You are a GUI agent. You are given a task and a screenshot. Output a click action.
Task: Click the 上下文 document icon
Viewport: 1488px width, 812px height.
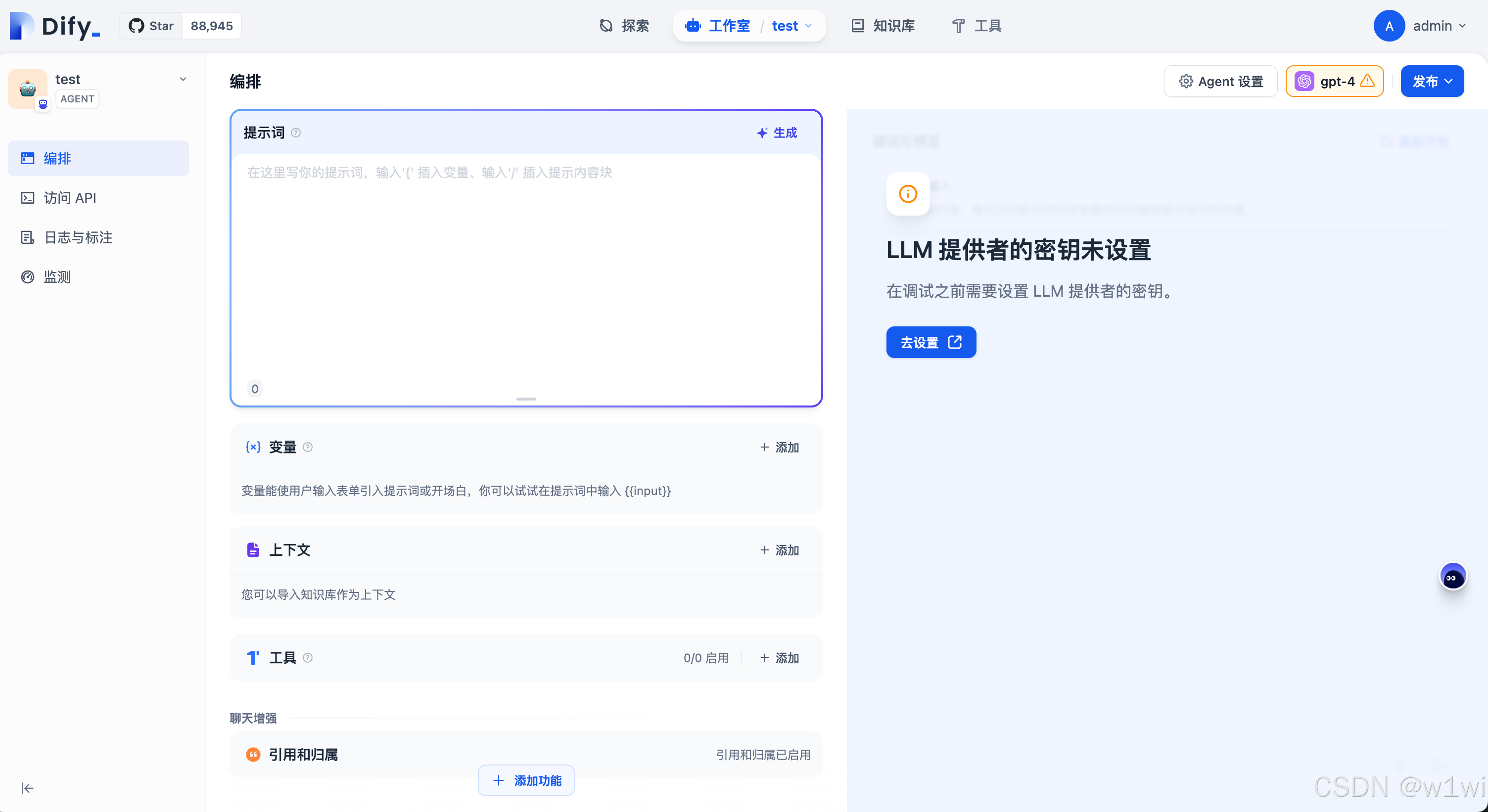(x=253, y=550)
